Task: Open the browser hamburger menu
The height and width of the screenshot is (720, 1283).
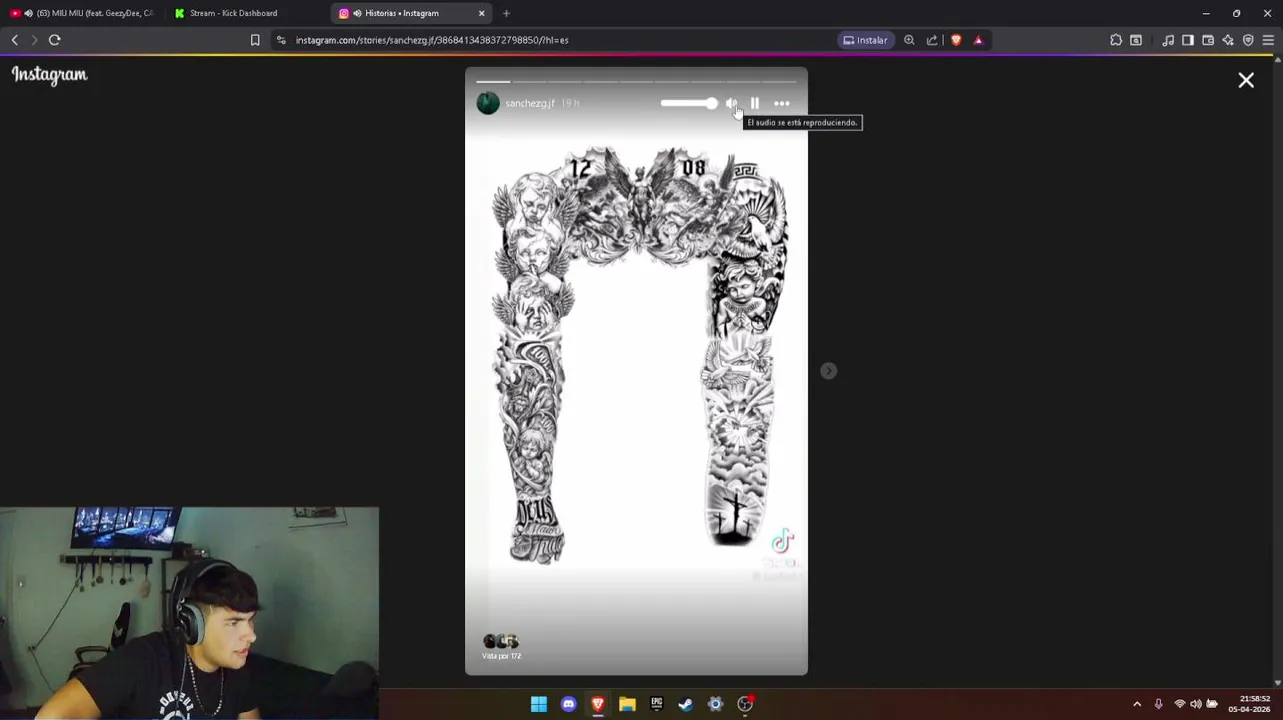Action: (1268, 40)
